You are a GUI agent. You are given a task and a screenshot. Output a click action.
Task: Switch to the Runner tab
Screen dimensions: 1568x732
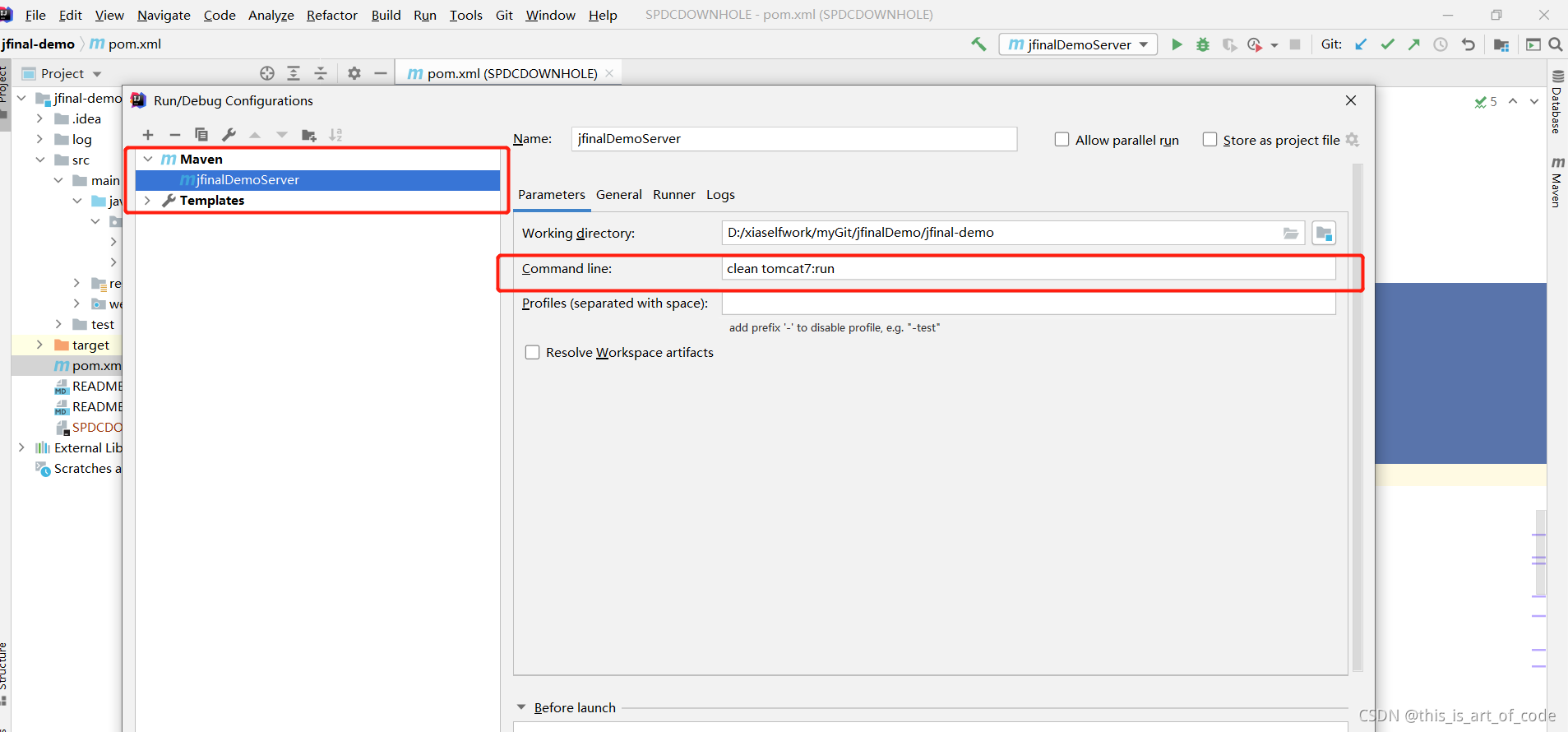pos(674,195)
